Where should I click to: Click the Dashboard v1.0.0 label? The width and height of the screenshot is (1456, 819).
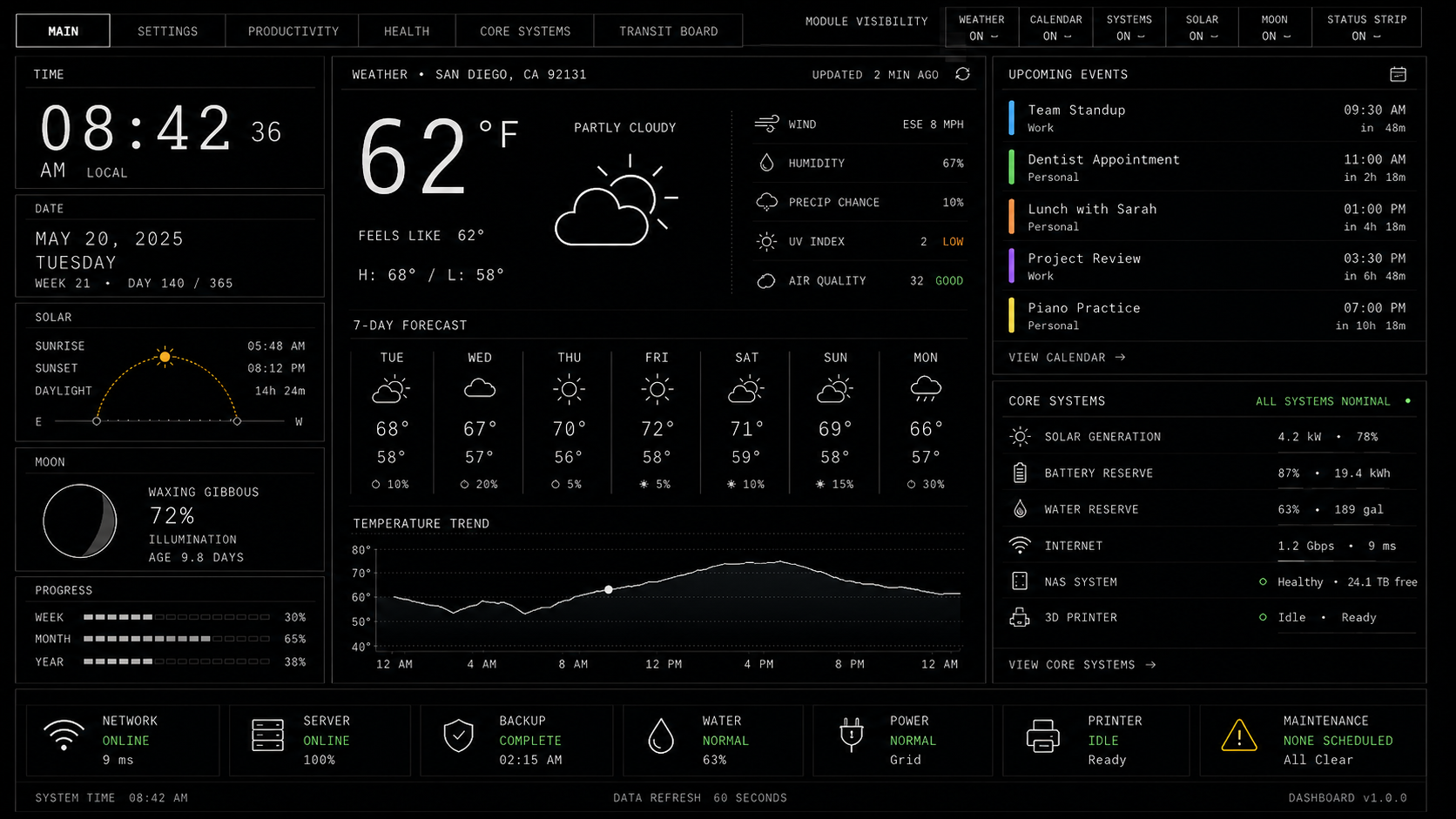(1347, 797)
